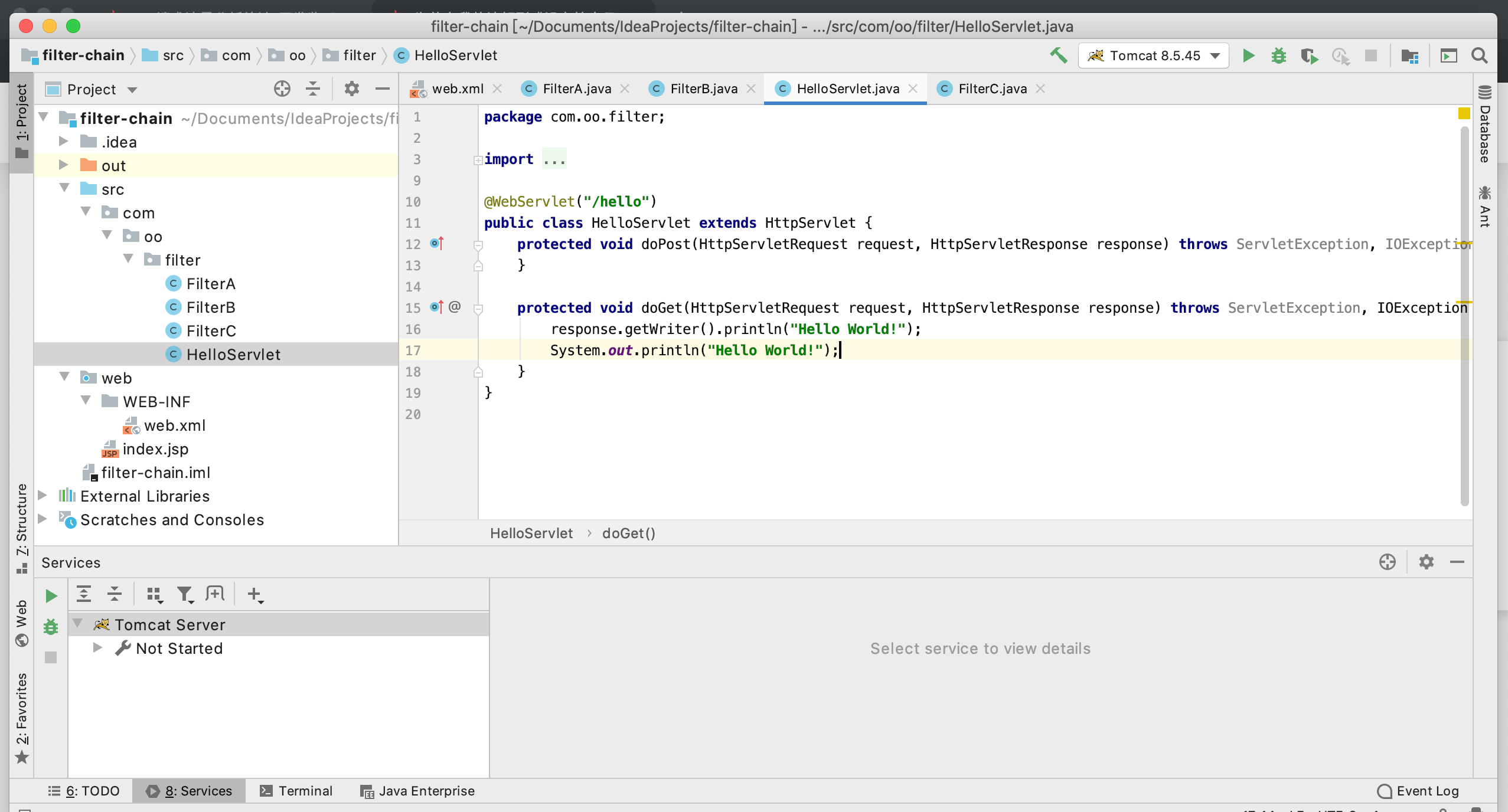Image resolution: width=1508 pixels, height=812 pixels.
Task: Open Group By menu in Services
Action: pos(155,595)
